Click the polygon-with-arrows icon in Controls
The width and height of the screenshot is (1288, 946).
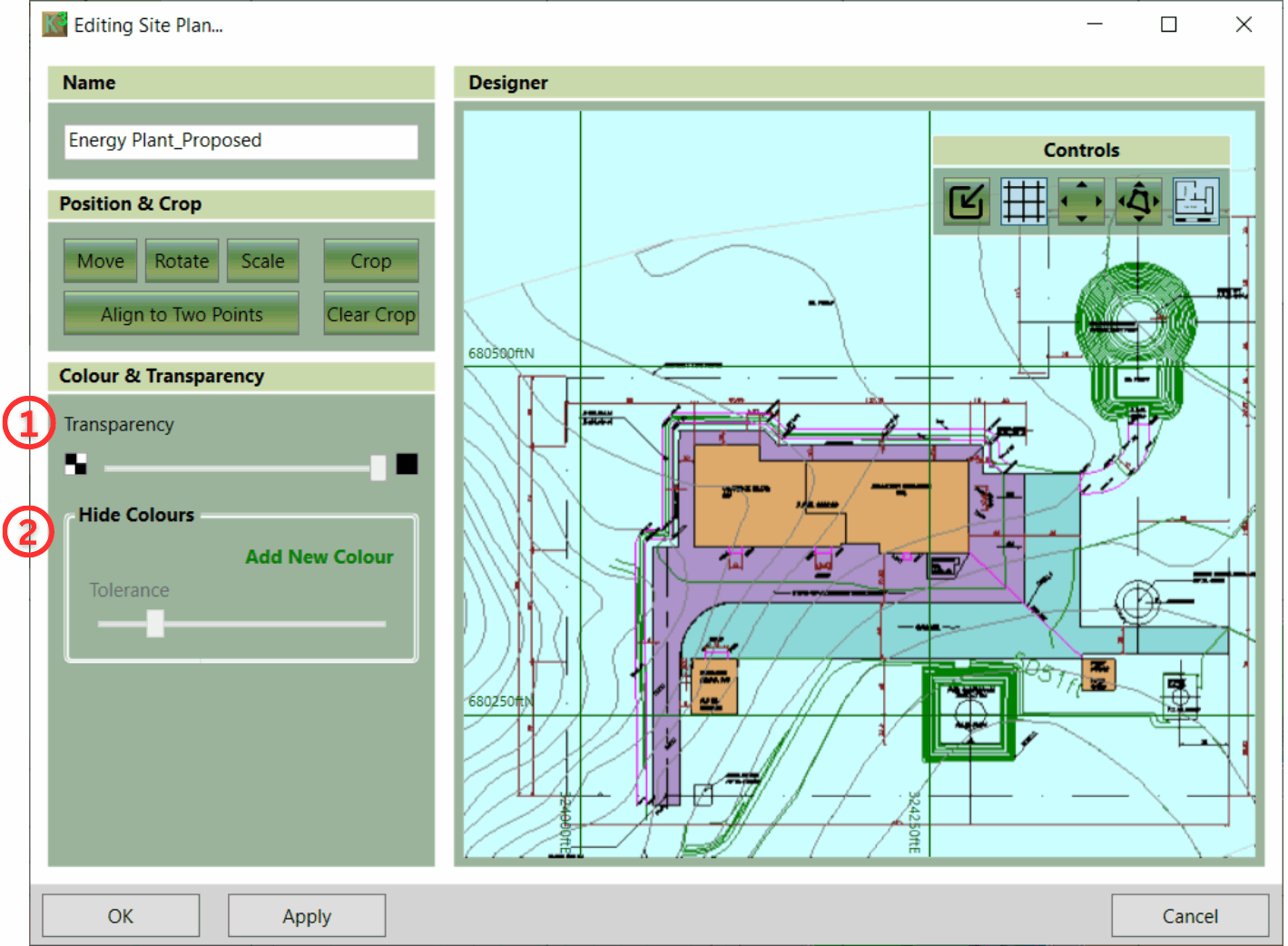click(x=1138, y=202)
